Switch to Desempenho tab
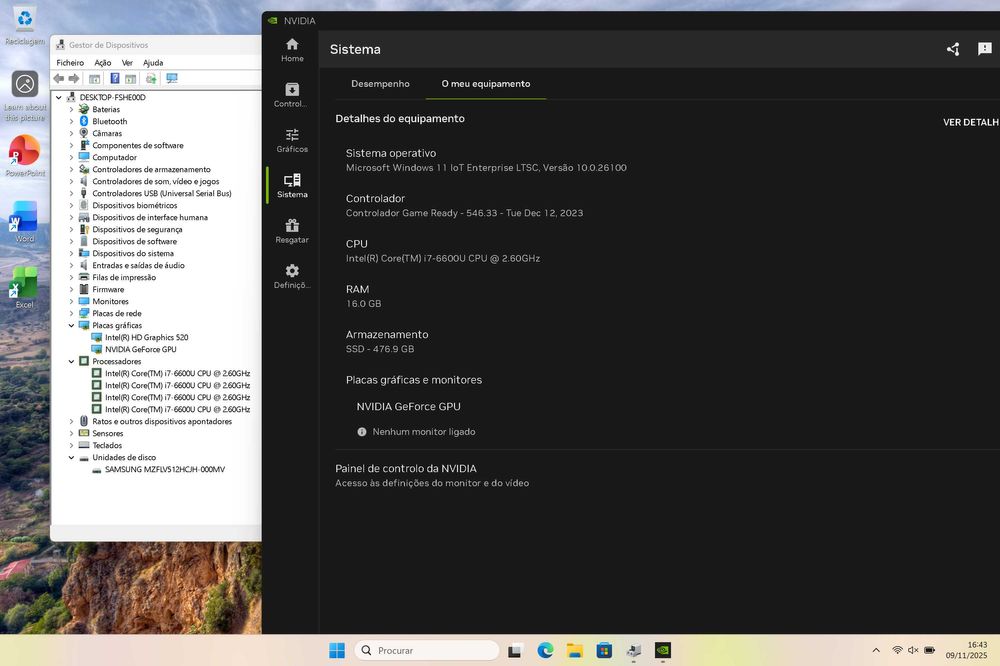 380,84
